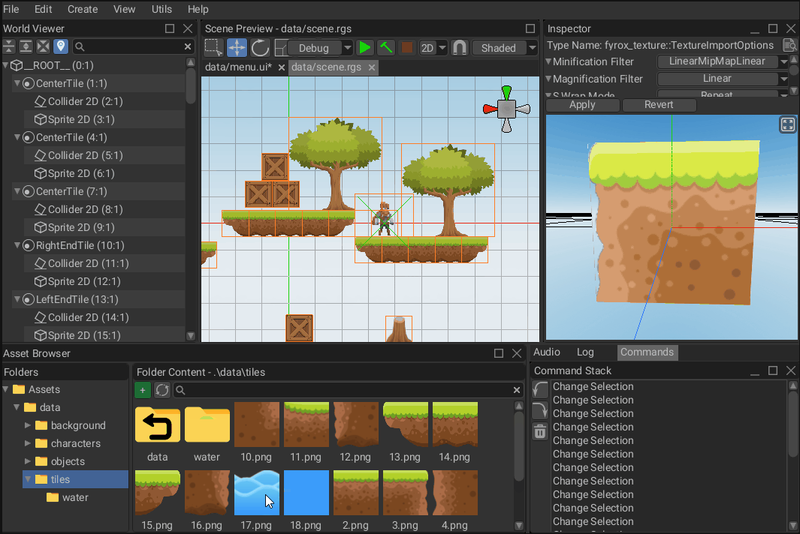Click the green Play button
Screen dimensions: 800x534
365,48
